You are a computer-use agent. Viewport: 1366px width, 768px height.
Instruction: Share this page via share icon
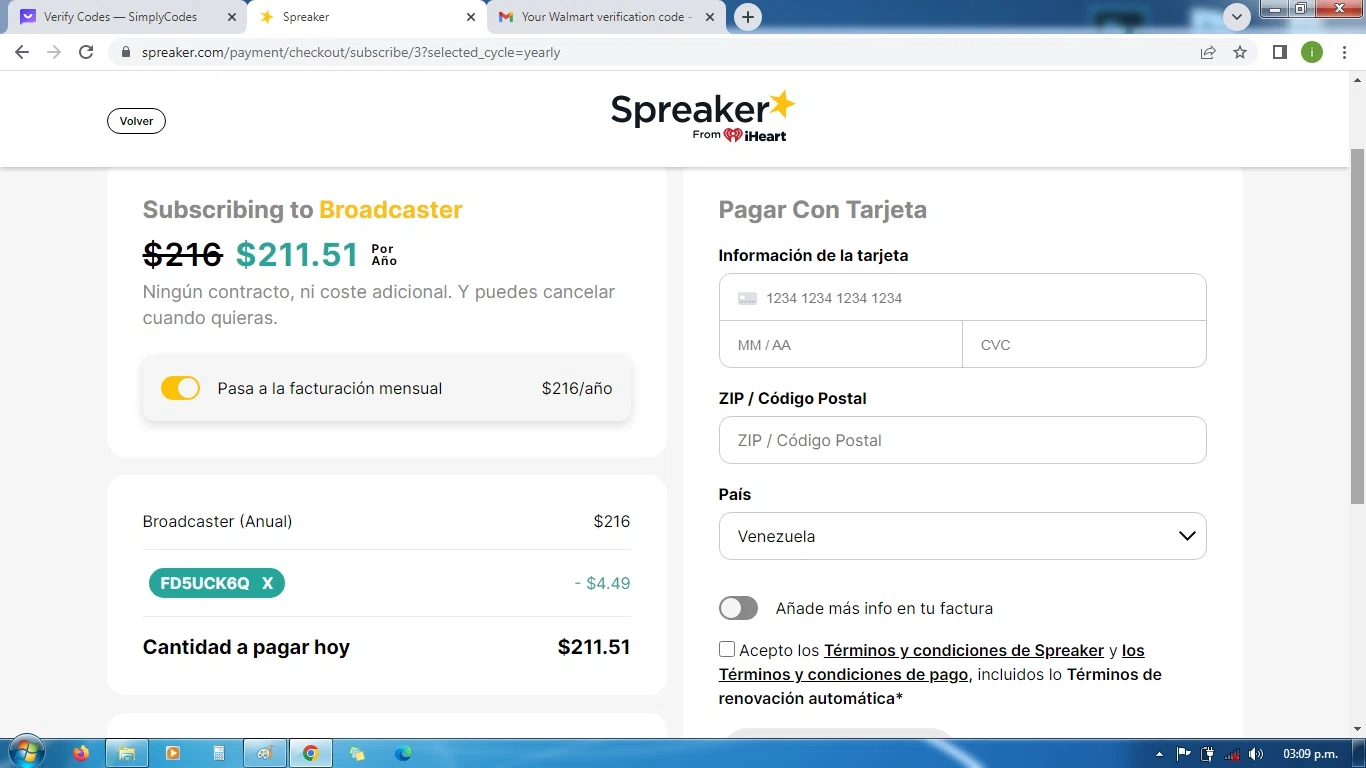pyautogui.click(x=1208, y=52)
